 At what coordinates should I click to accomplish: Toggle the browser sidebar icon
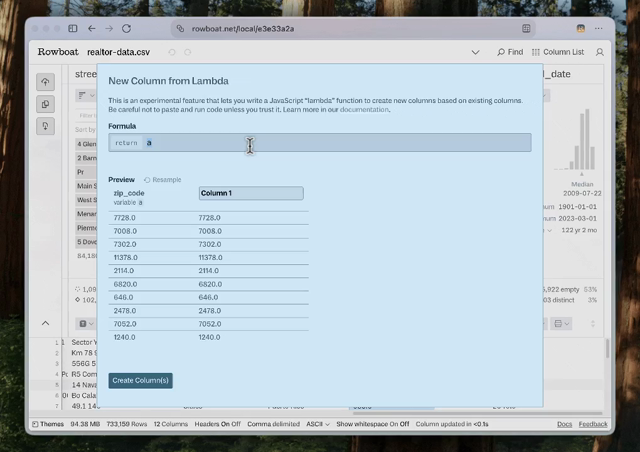point(73,28)
